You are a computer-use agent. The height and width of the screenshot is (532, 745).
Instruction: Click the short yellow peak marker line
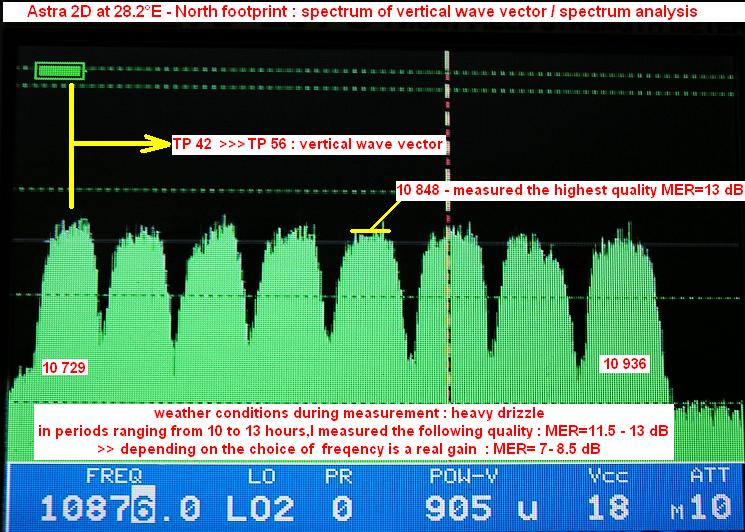(370, 231)
